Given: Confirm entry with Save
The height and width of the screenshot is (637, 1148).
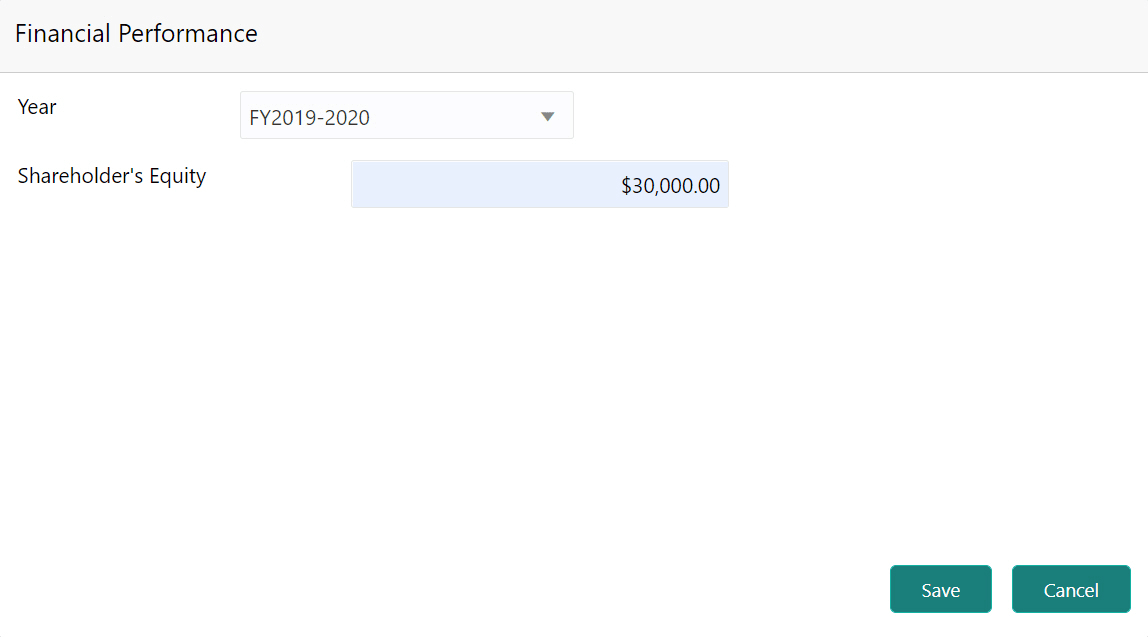Looking at the screenshot, I should (x=940, y=590).
